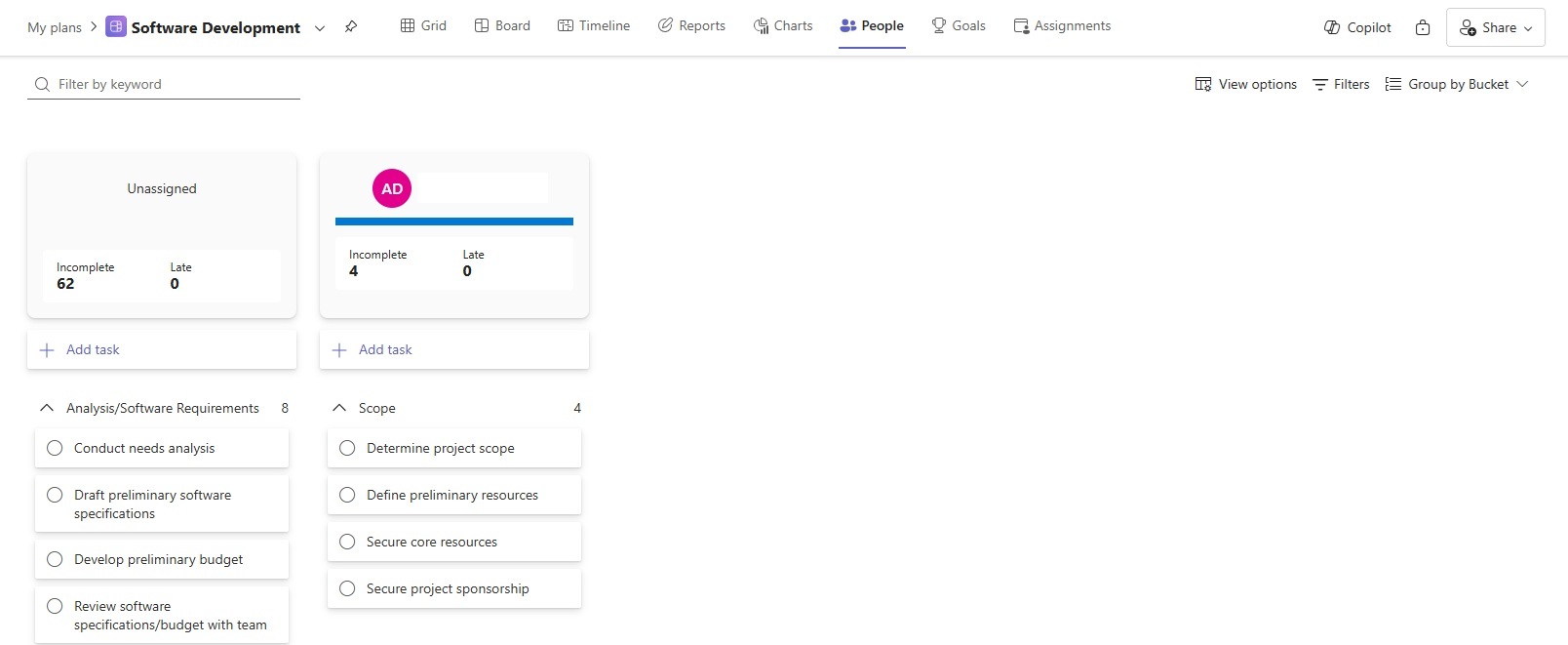Switch to the Board tab
Image resolution: width=1568 pixels, height=645 pixels.
[x=502, y=25]
